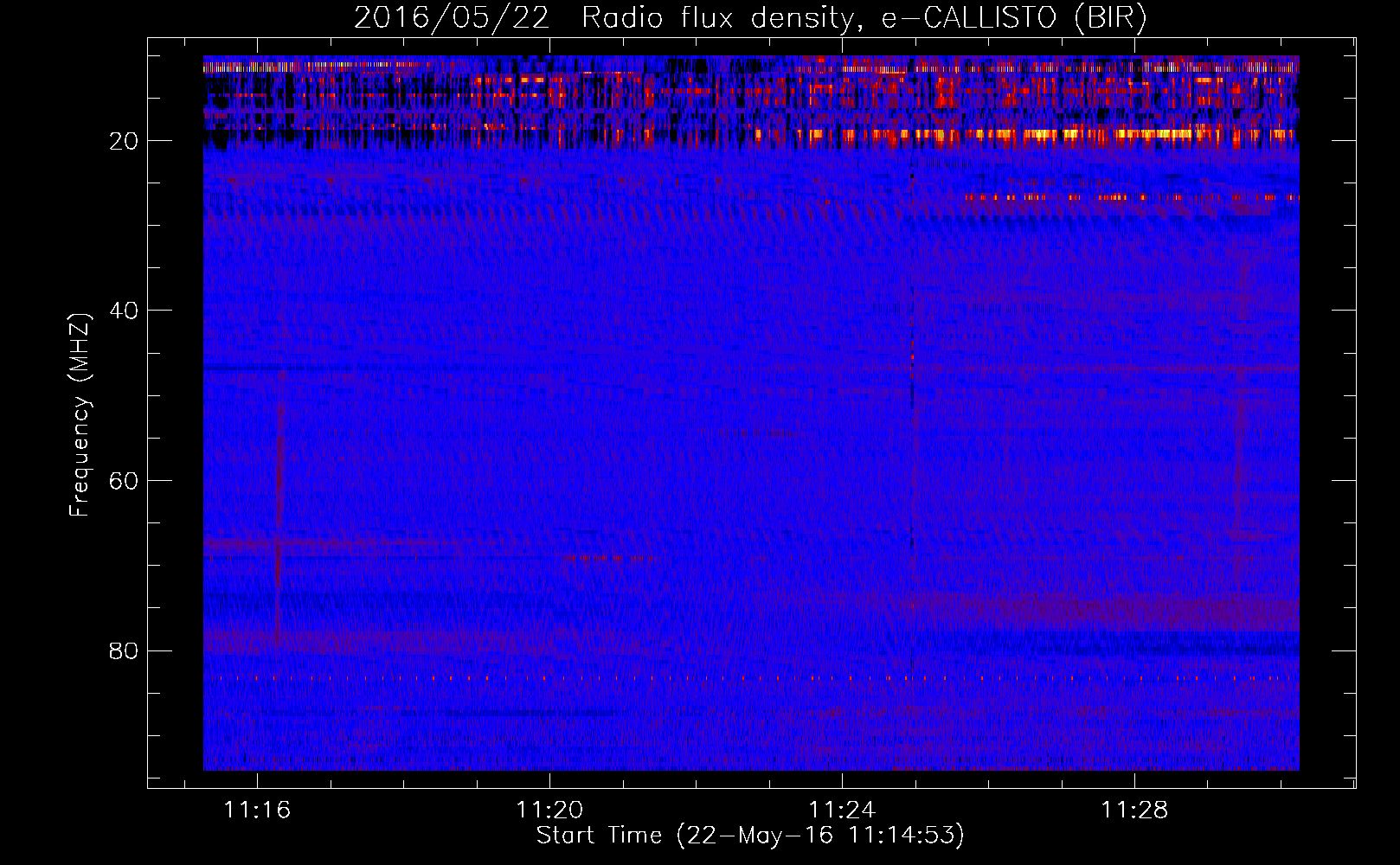Screen dimensions: 1400x865
Task: Click the '20' frequency tick label
Action: coord(125,141)
